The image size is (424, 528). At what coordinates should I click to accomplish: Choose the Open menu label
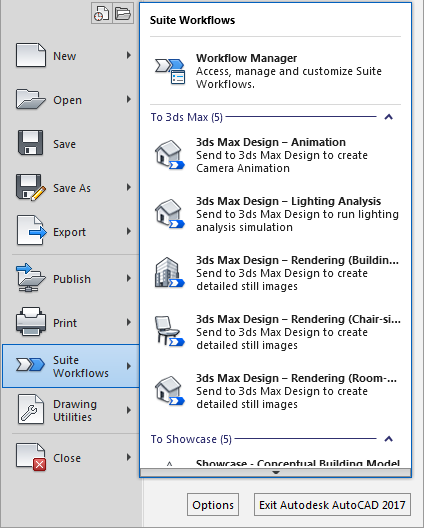pyautogui.click(x=67, y=100)
